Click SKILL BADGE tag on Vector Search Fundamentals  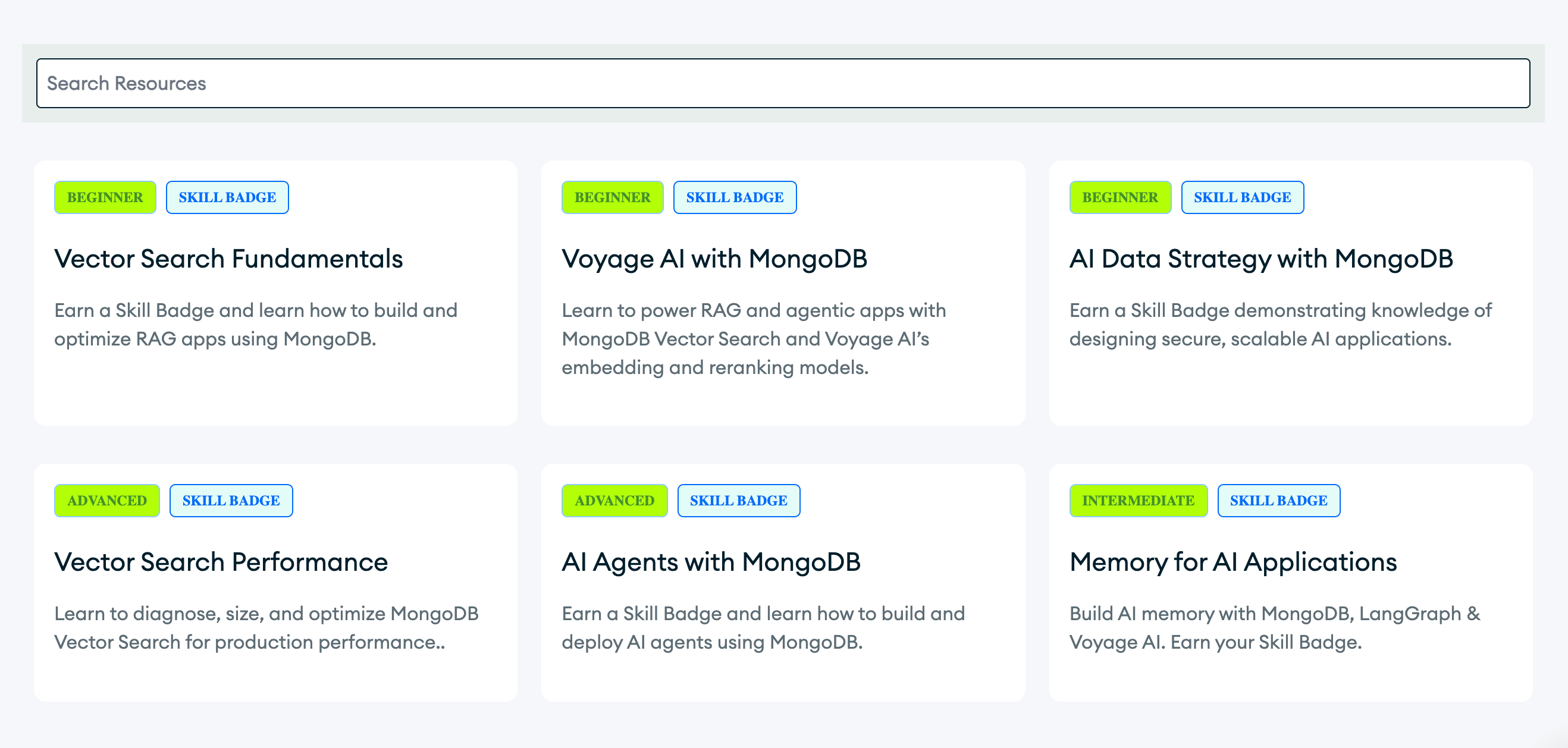pos(227,197)
